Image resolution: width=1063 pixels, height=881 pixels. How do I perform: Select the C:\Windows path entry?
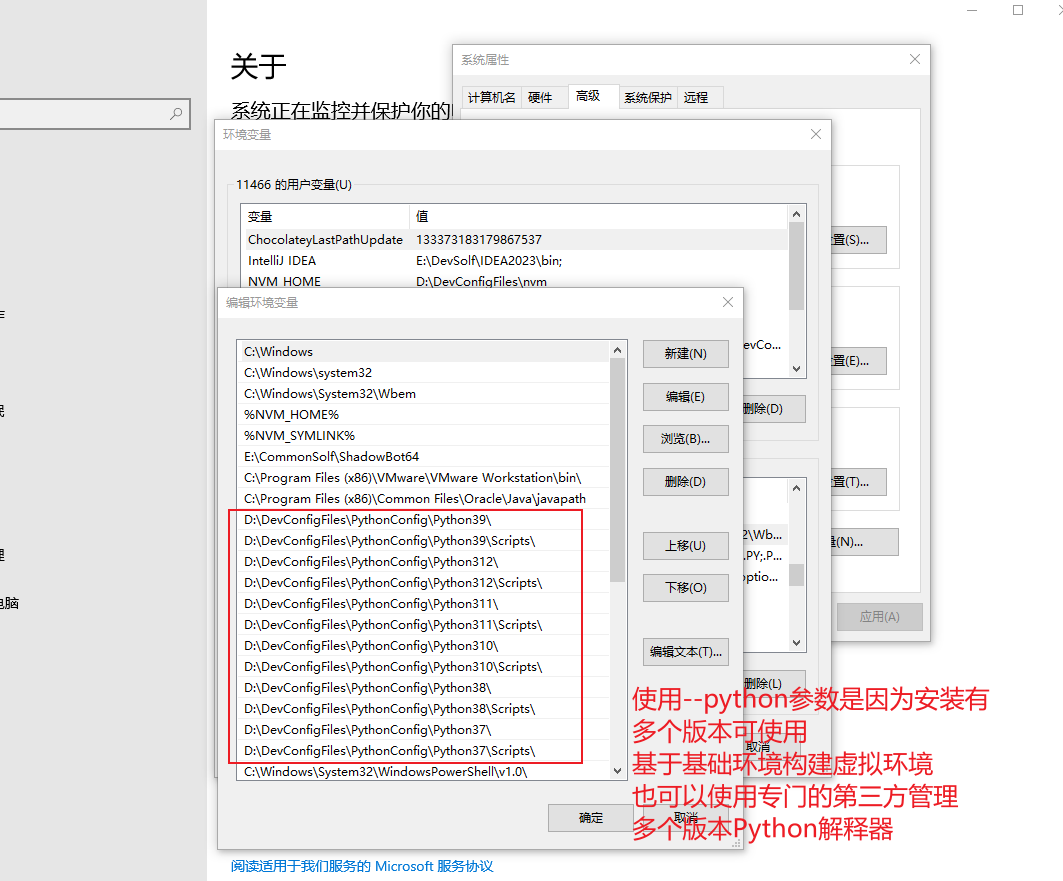424,352
